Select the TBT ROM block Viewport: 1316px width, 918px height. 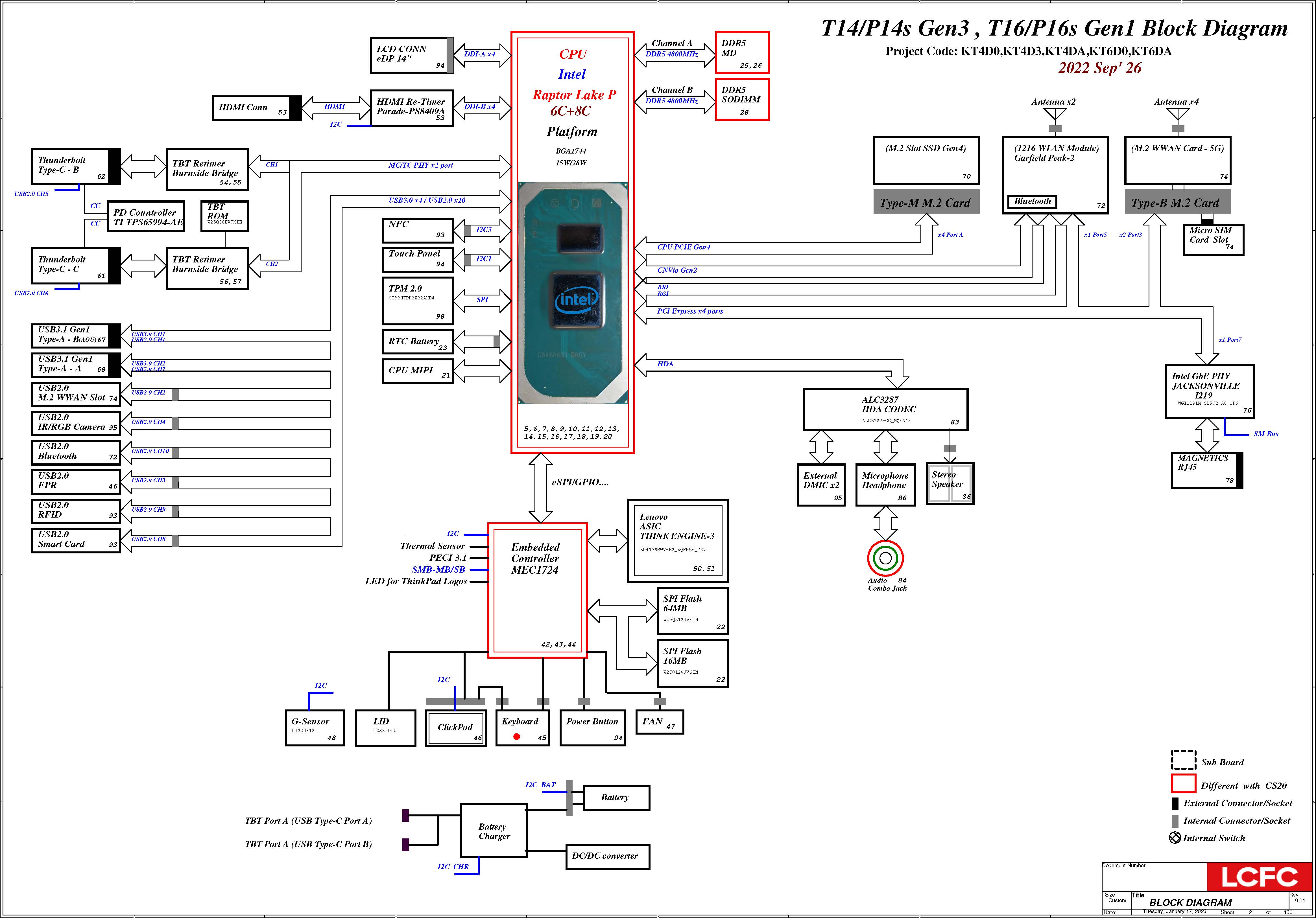click(225, 216)
